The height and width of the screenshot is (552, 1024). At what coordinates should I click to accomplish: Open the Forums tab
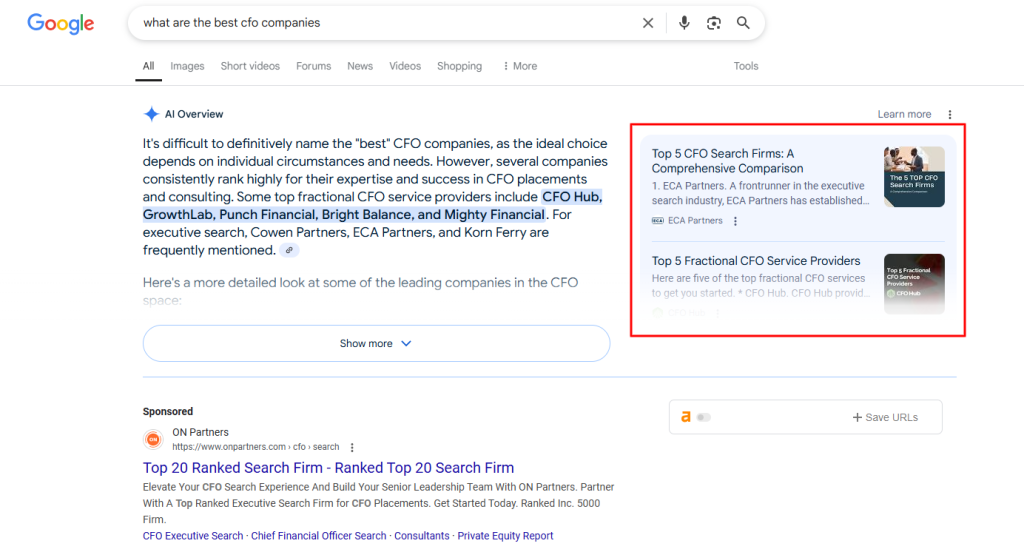(x=313, y=66)
